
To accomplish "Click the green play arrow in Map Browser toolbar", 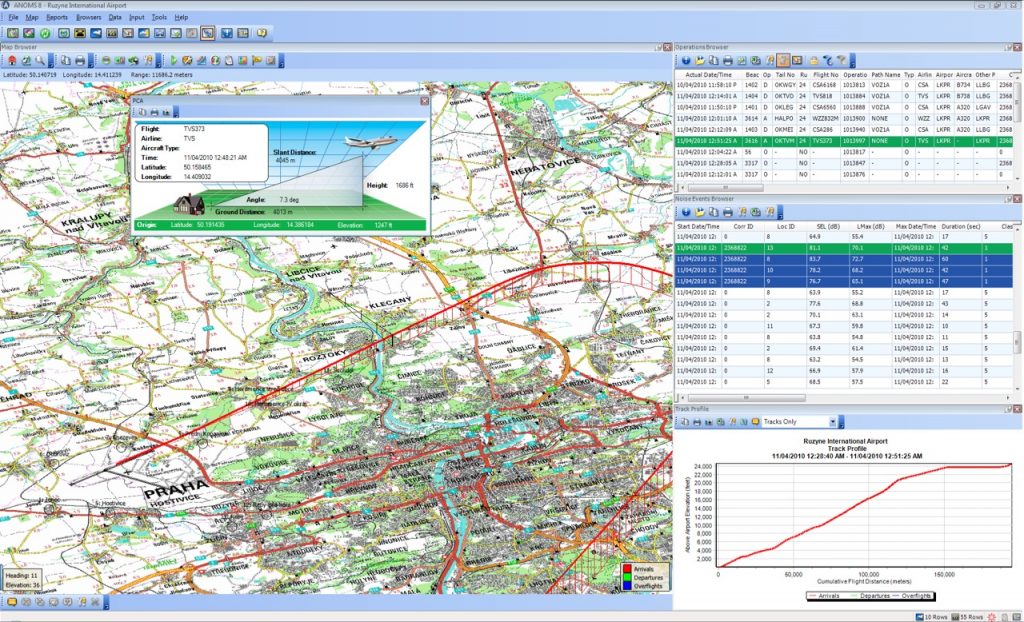I will (174, 61).
